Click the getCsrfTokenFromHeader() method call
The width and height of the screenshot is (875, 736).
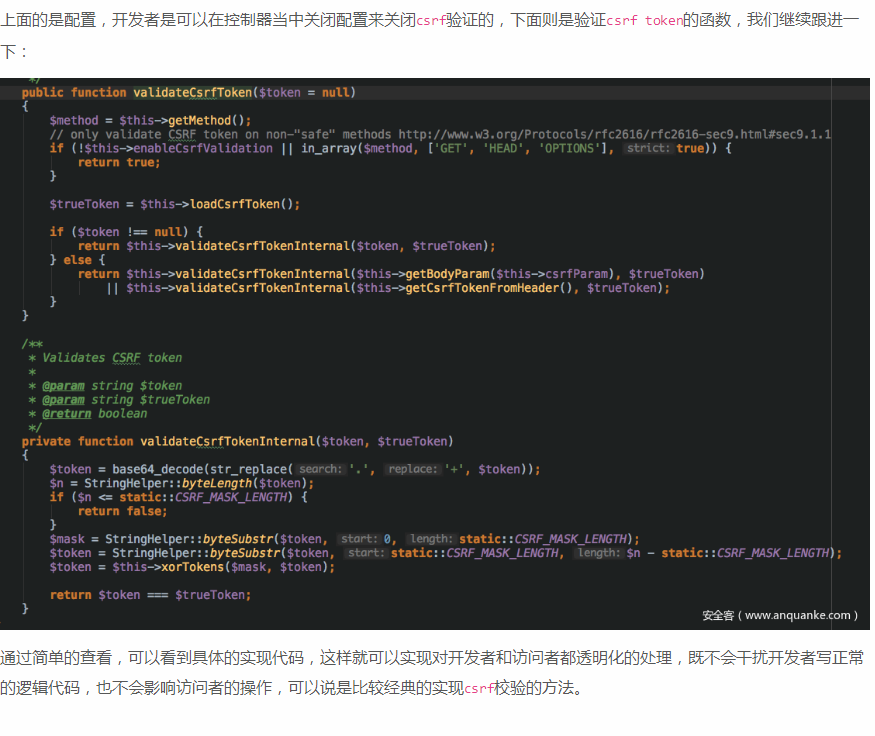(492, 288)
